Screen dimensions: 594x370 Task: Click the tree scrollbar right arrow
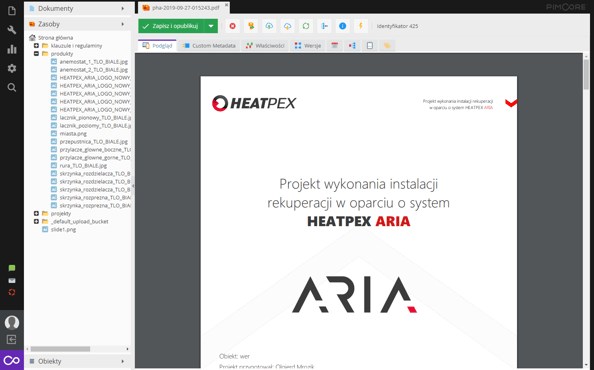128,349
